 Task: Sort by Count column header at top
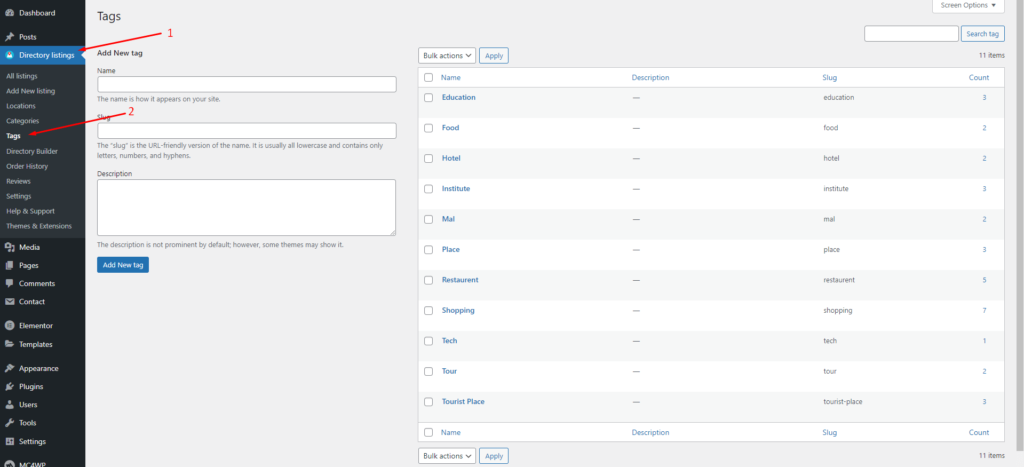pos(978,78)
